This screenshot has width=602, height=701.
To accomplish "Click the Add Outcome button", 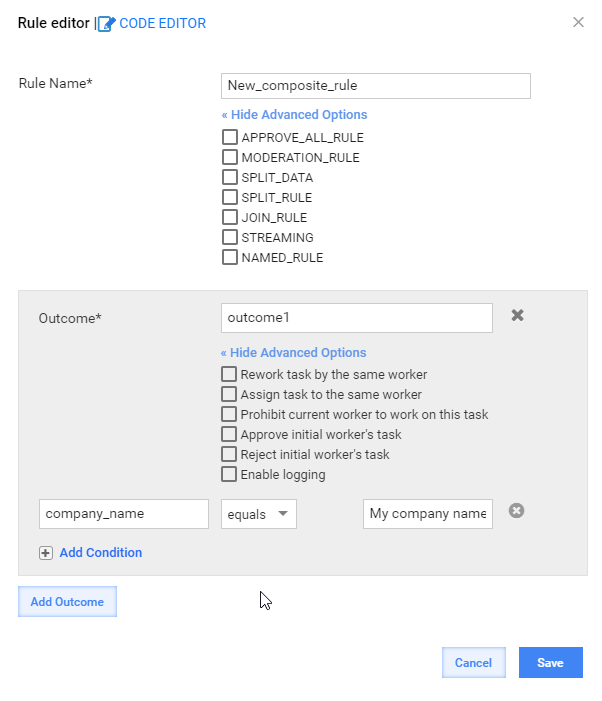I will pyautogui.click(x=67, y=602).
